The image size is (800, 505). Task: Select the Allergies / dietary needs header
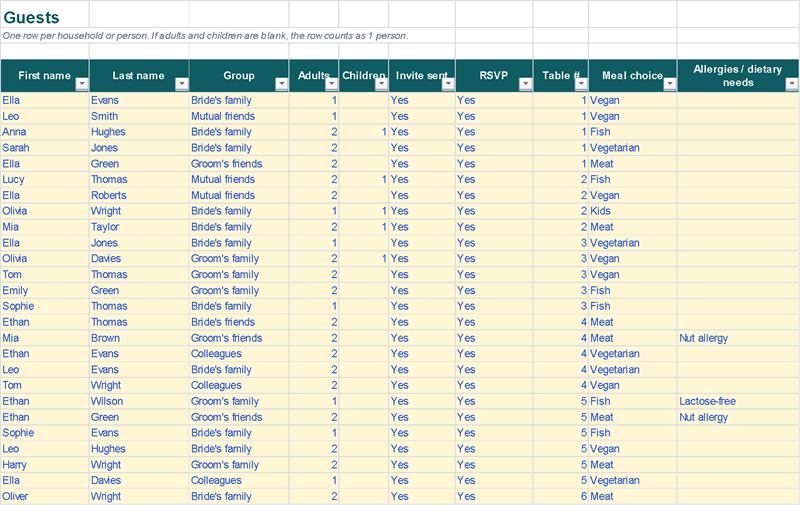[738, 76]
